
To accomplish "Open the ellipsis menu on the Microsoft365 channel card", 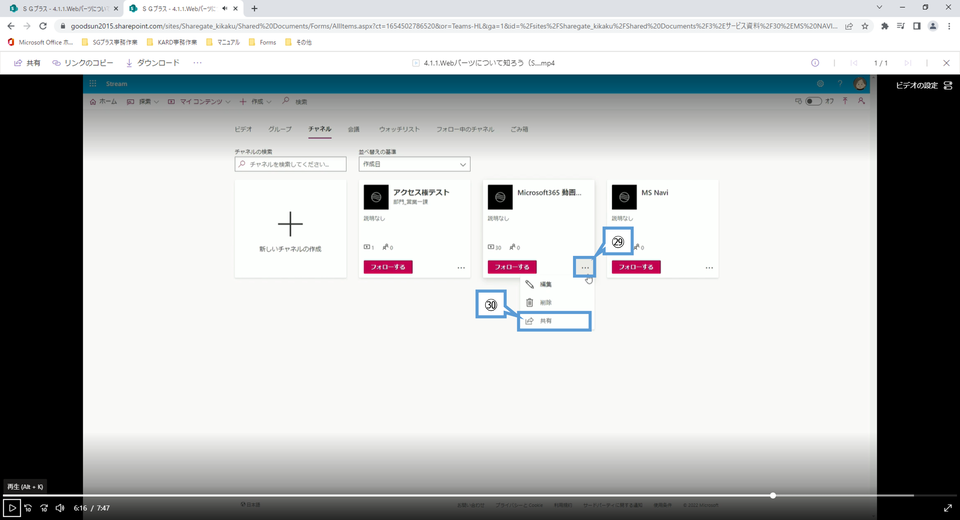I will point(585,268).
